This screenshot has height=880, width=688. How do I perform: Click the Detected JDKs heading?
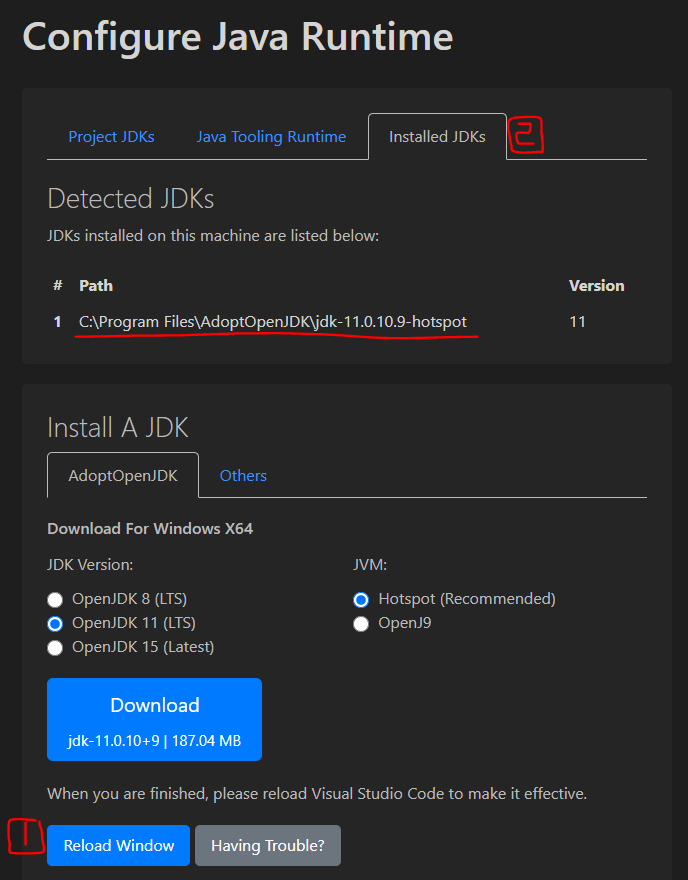(x=131, y=199)
